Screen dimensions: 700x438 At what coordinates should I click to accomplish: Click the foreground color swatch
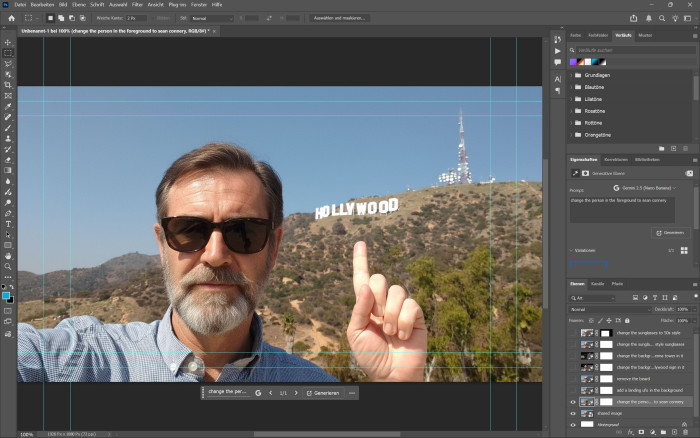click(6, 295)
